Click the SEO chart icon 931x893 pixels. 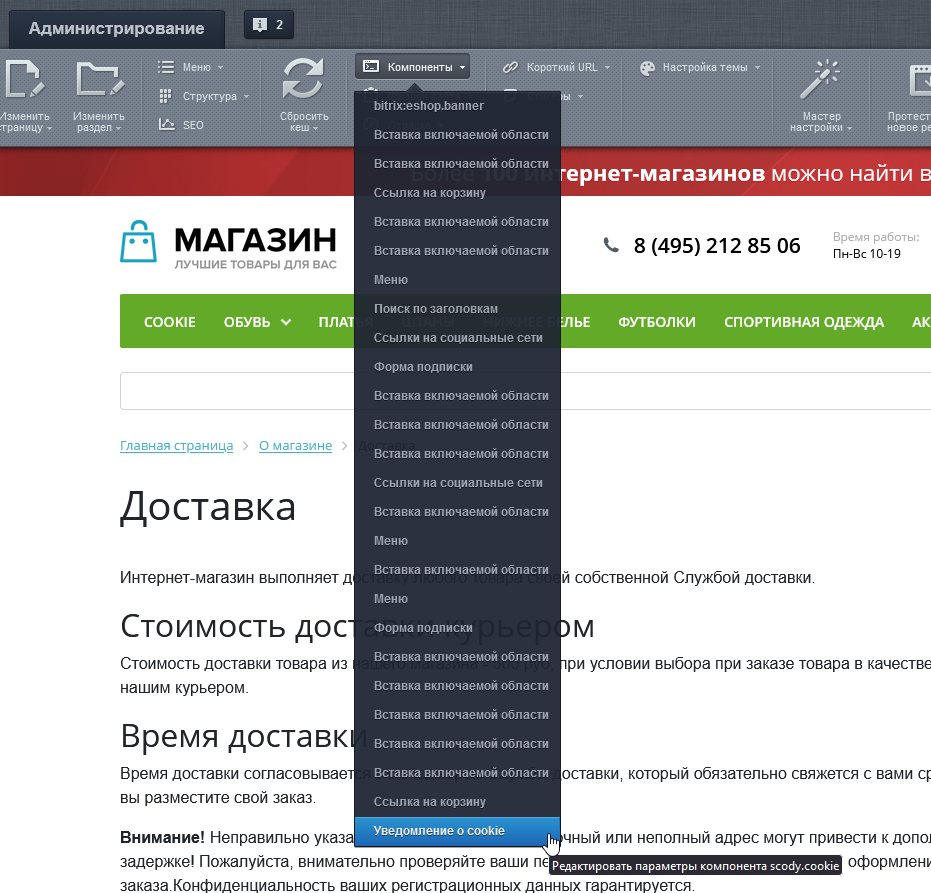(166, 124)
